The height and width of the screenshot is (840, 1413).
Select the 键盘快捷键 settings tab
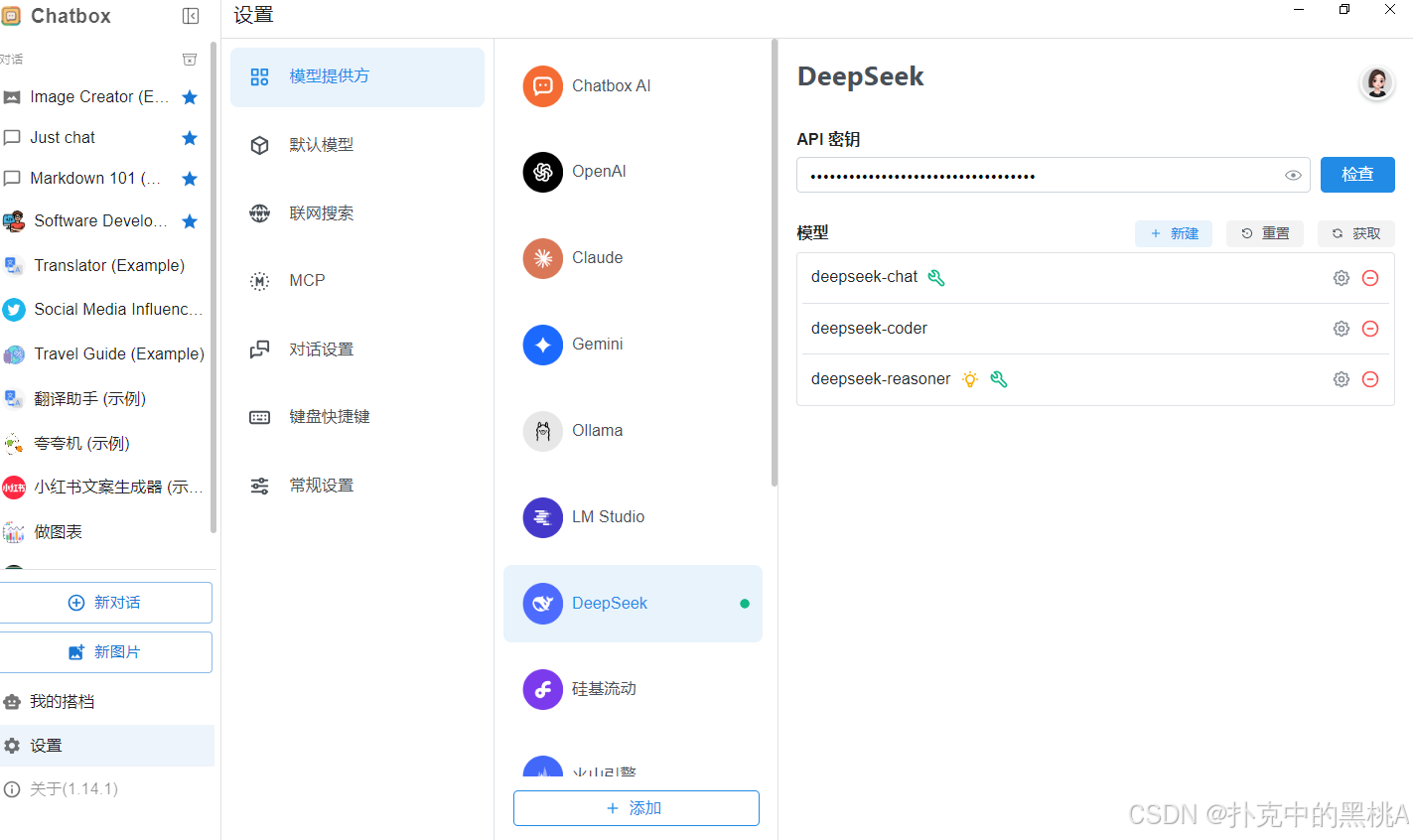(x=357, y=417)
